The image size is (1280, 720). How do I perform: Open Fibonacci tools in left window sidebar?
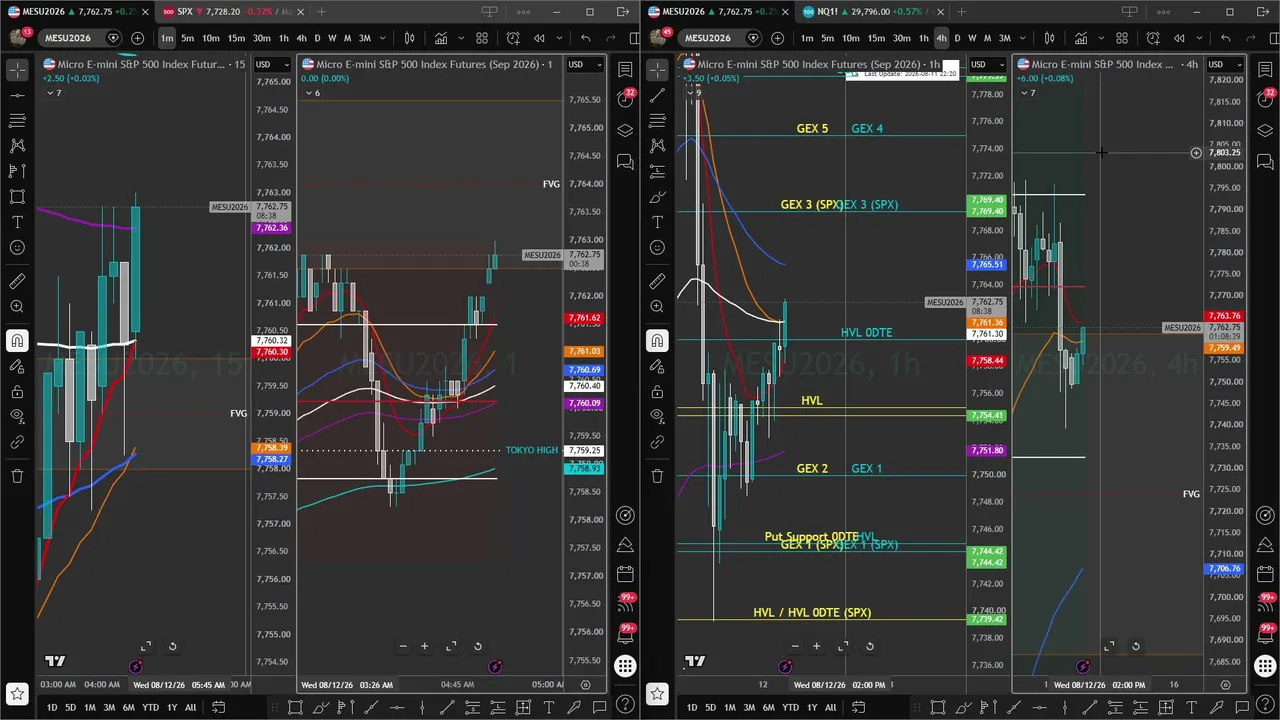pyautogui.click(x=17, y=120)
